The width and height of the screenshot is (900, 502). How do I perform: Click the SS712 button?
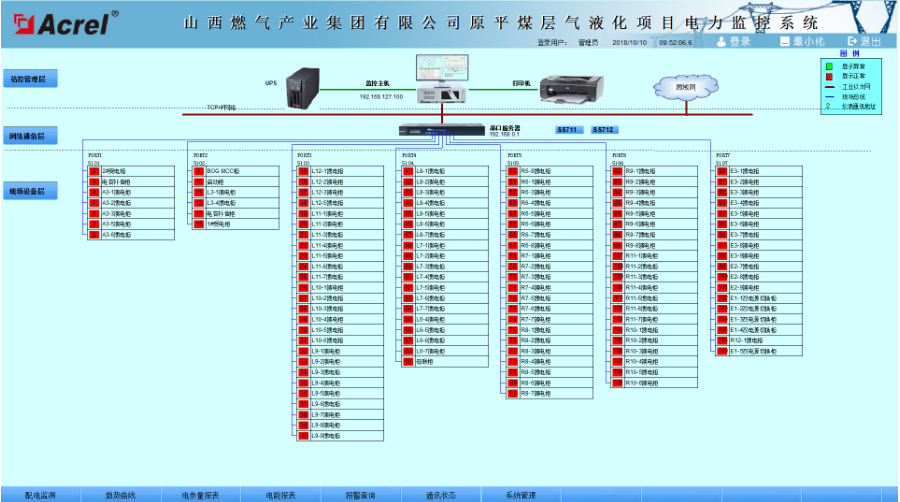click(605, 130)
